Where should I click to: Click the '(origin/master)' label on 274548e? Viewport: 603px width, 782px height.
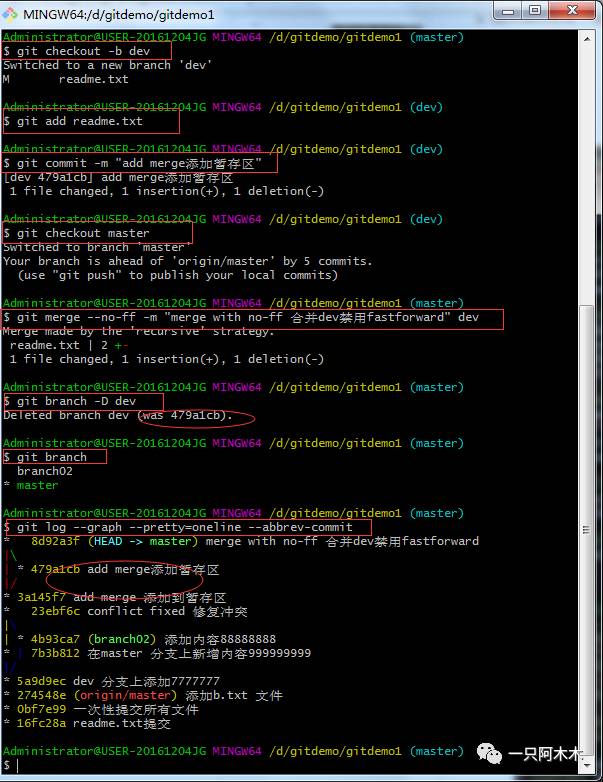(125, 695)
